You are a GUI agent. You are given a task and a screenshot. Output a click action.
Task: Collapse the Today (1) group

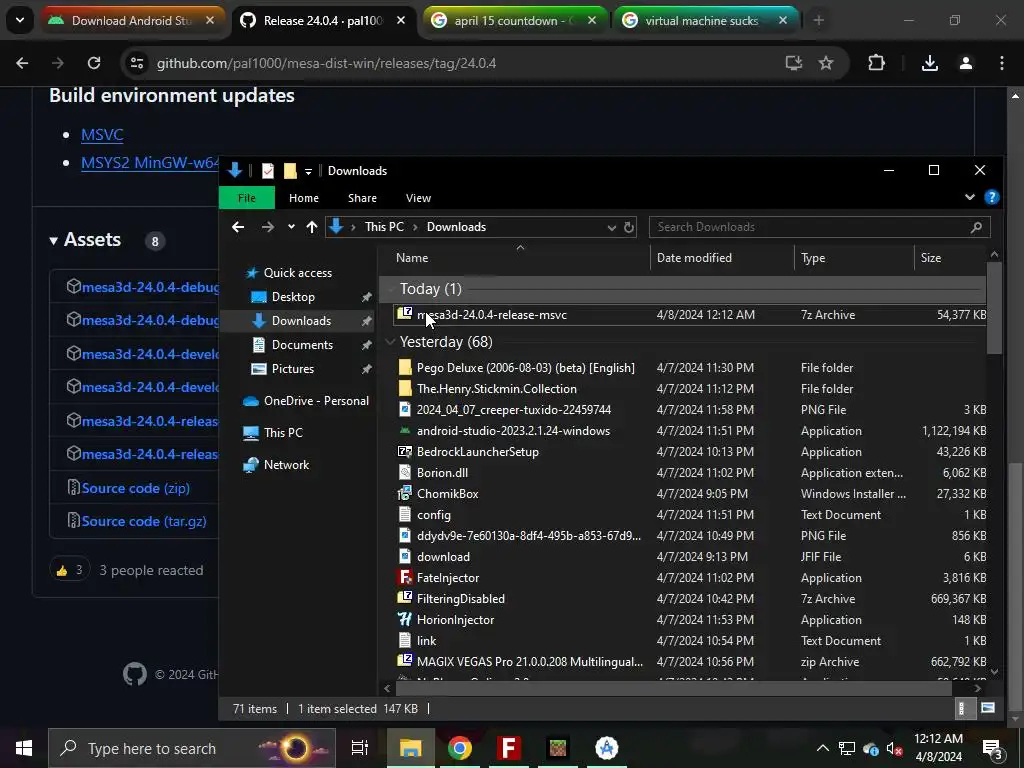[391, 289]
